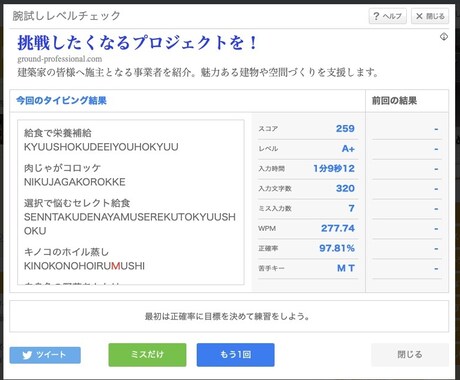This screenshot has width=460, height=380.
Task: Click dialog title 腕試しレベルチェック
Action: [66, 16]
